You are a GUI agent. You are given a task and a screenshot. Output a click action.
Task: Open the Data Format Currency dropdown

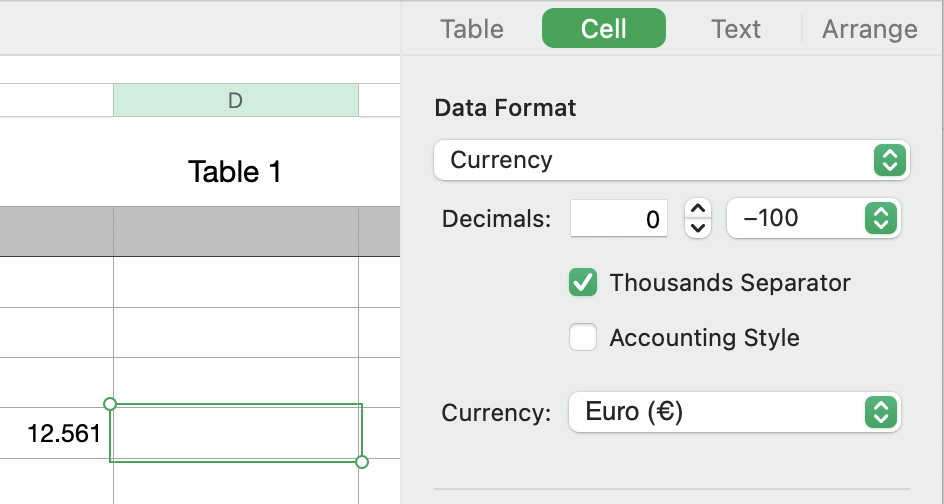[x=671, y=160]
